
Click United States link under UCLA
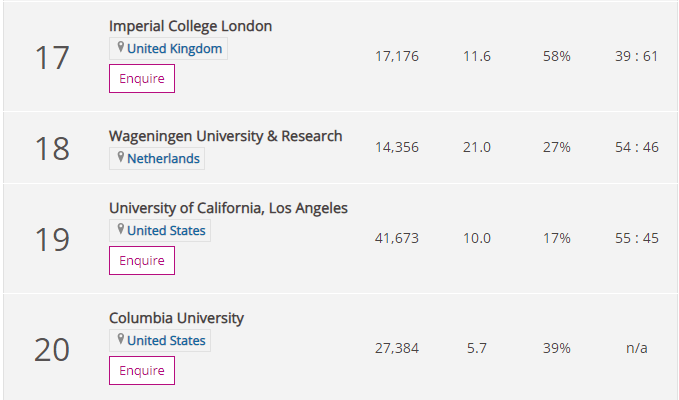coord(166,230)
